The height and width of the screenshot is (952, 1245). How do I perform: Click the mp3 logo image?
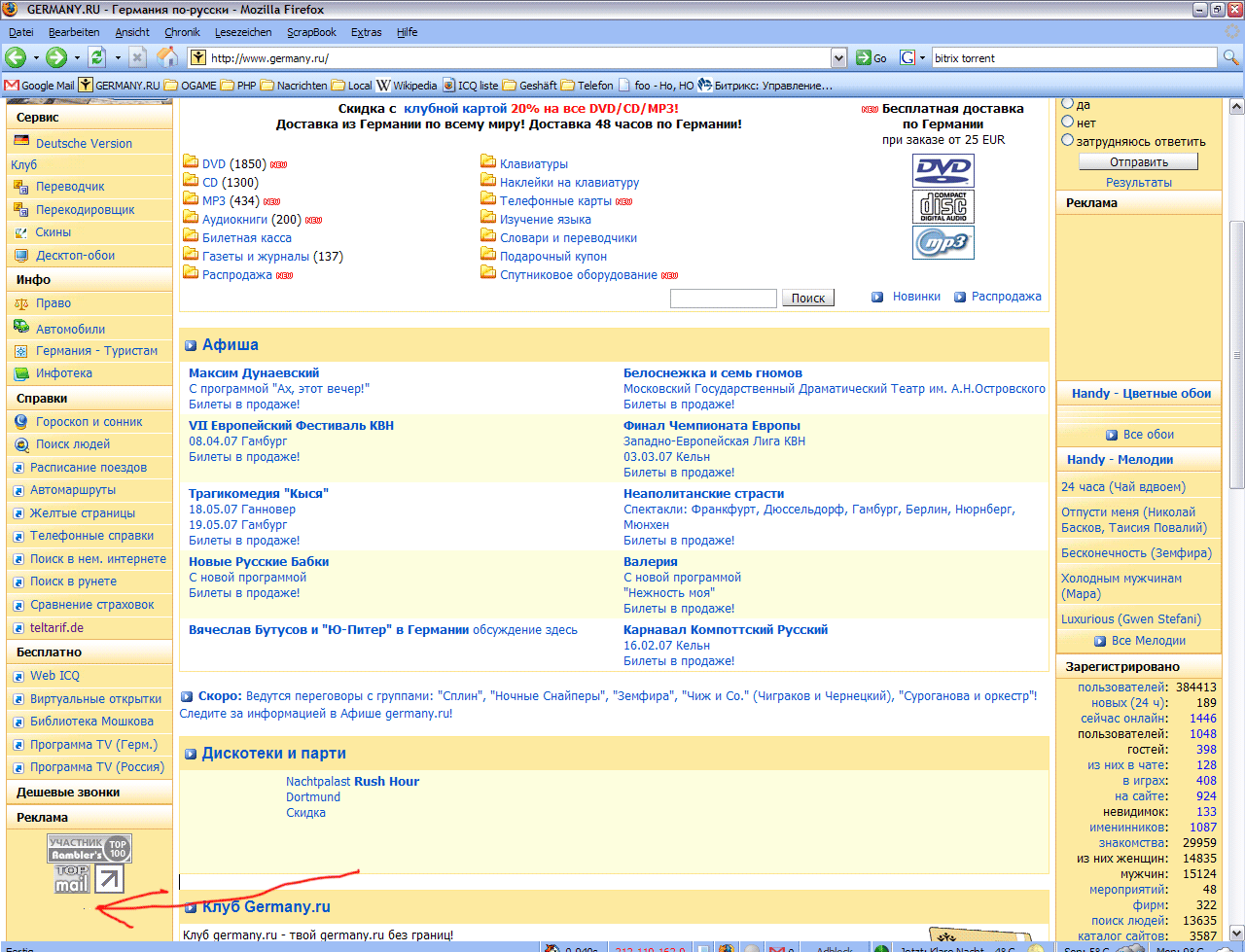(943, 243)
